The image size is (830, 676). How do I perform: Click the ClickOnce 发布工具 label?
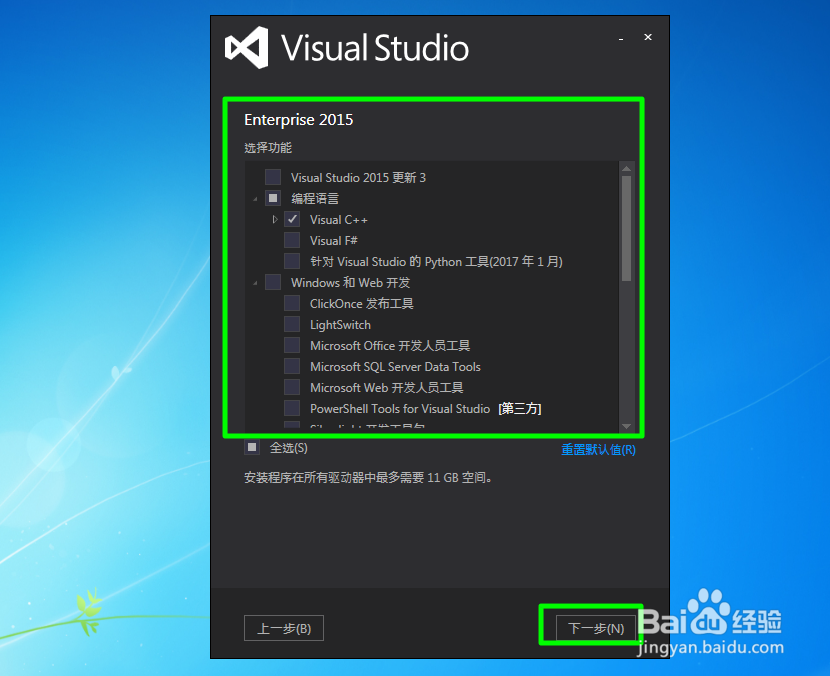click(362, 304)
